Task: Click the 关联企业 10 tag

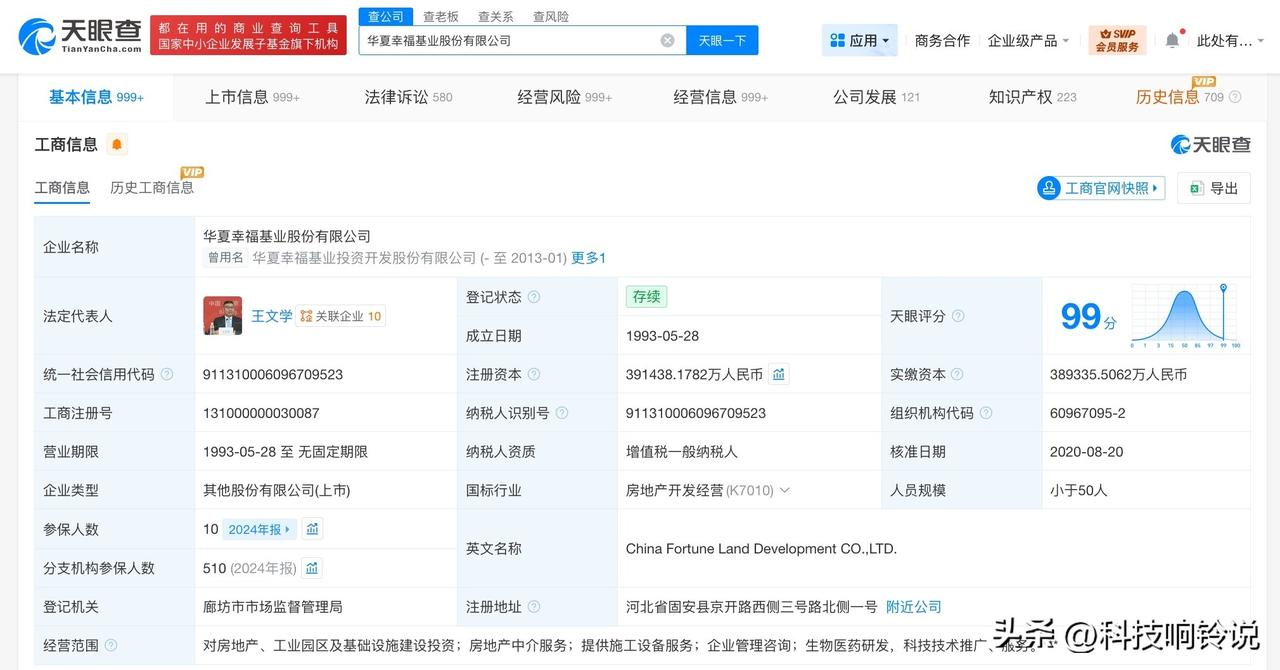Action: (x=340, y=316)
